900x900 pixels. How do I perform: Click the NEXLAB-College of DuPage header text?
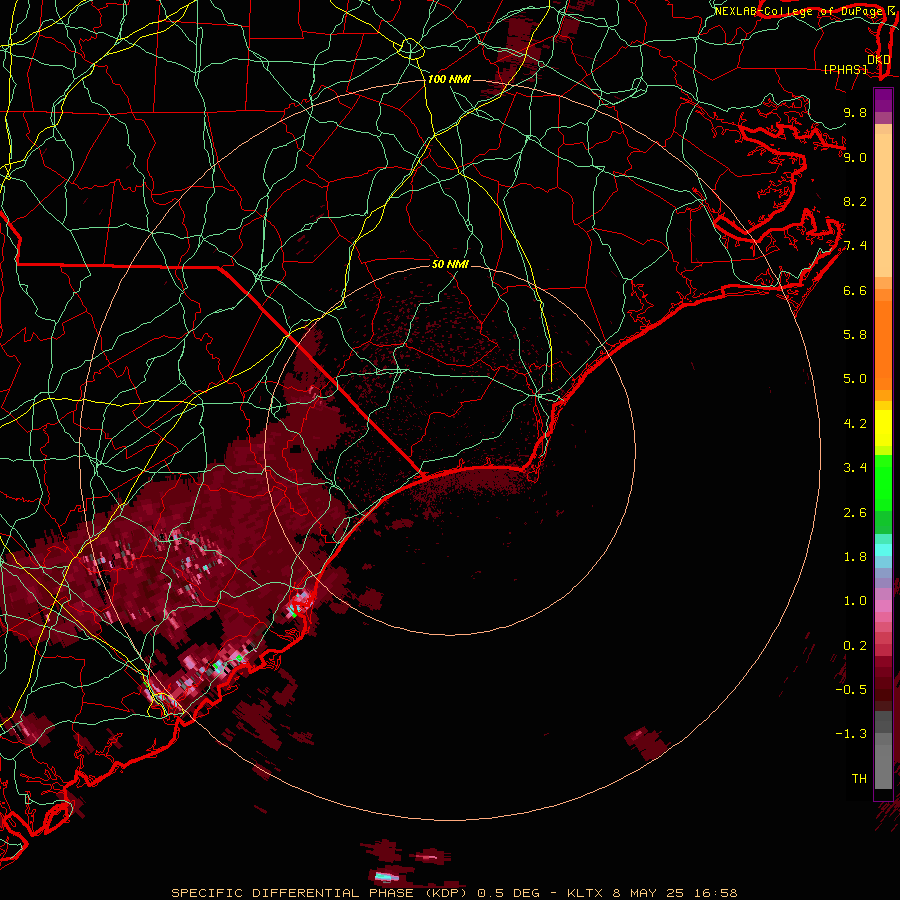800,11
